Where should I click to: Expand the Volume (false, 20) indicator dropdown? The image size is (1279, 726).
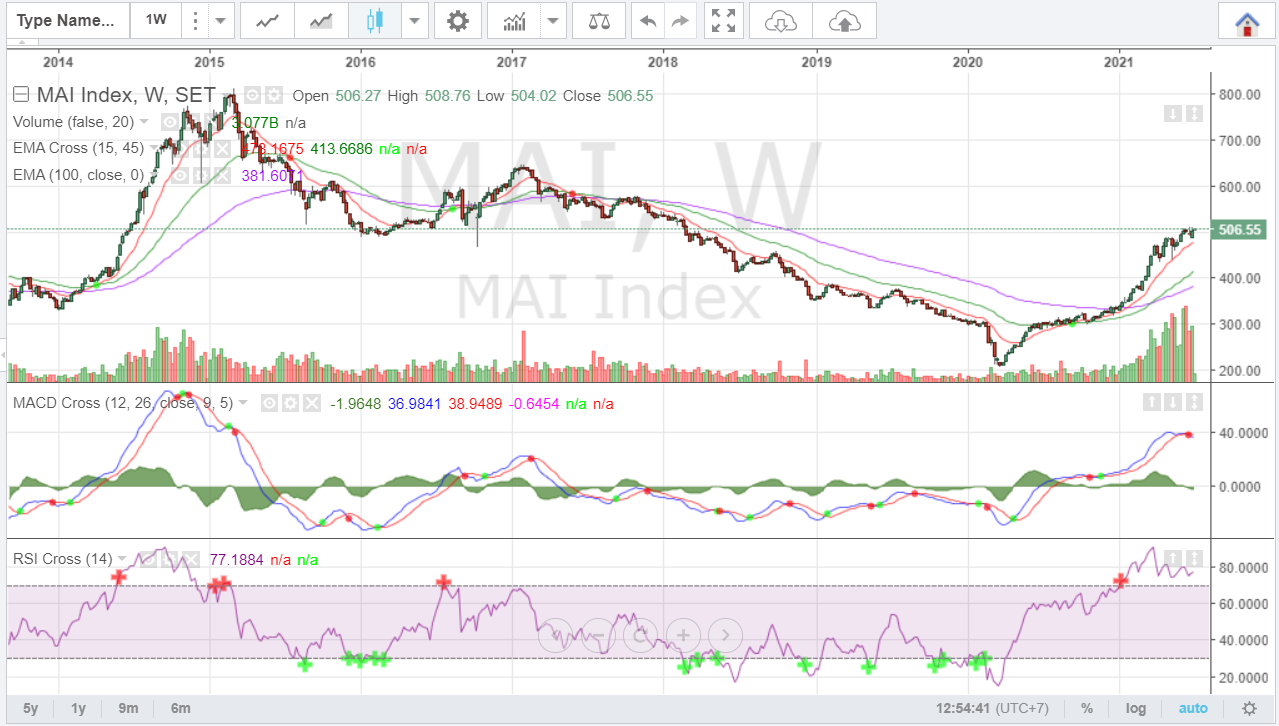[144, 122]
